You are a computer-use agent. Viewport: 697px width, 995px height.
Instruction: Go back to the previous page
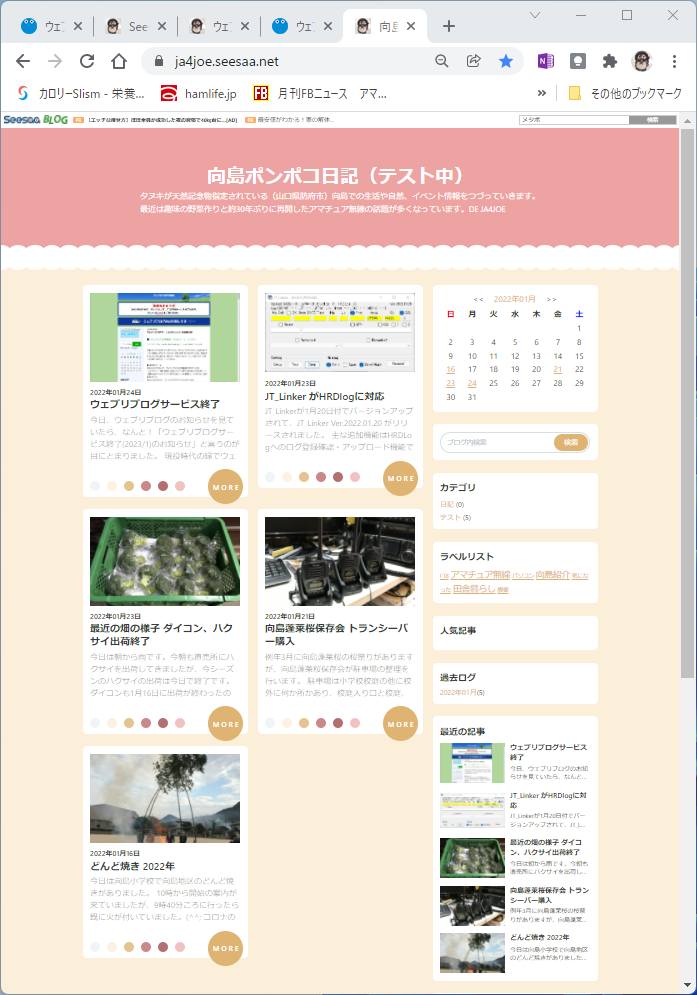23,61
